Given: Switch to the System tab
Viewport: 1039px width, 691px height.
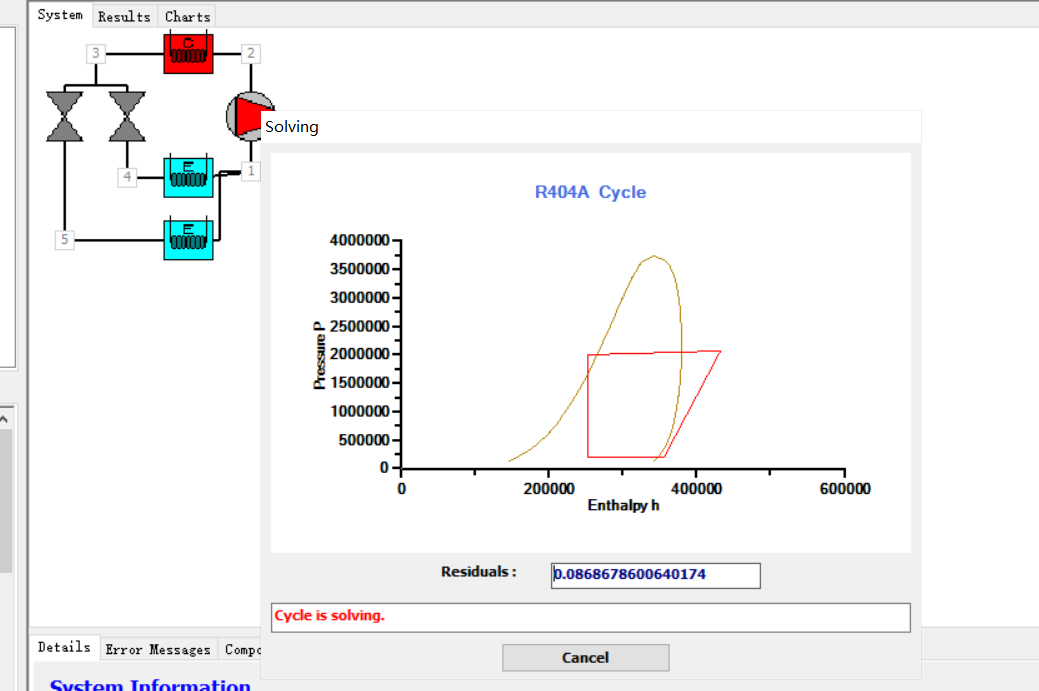Looking at the screenshot, I should pyautogui.click(x=61, y=15).
